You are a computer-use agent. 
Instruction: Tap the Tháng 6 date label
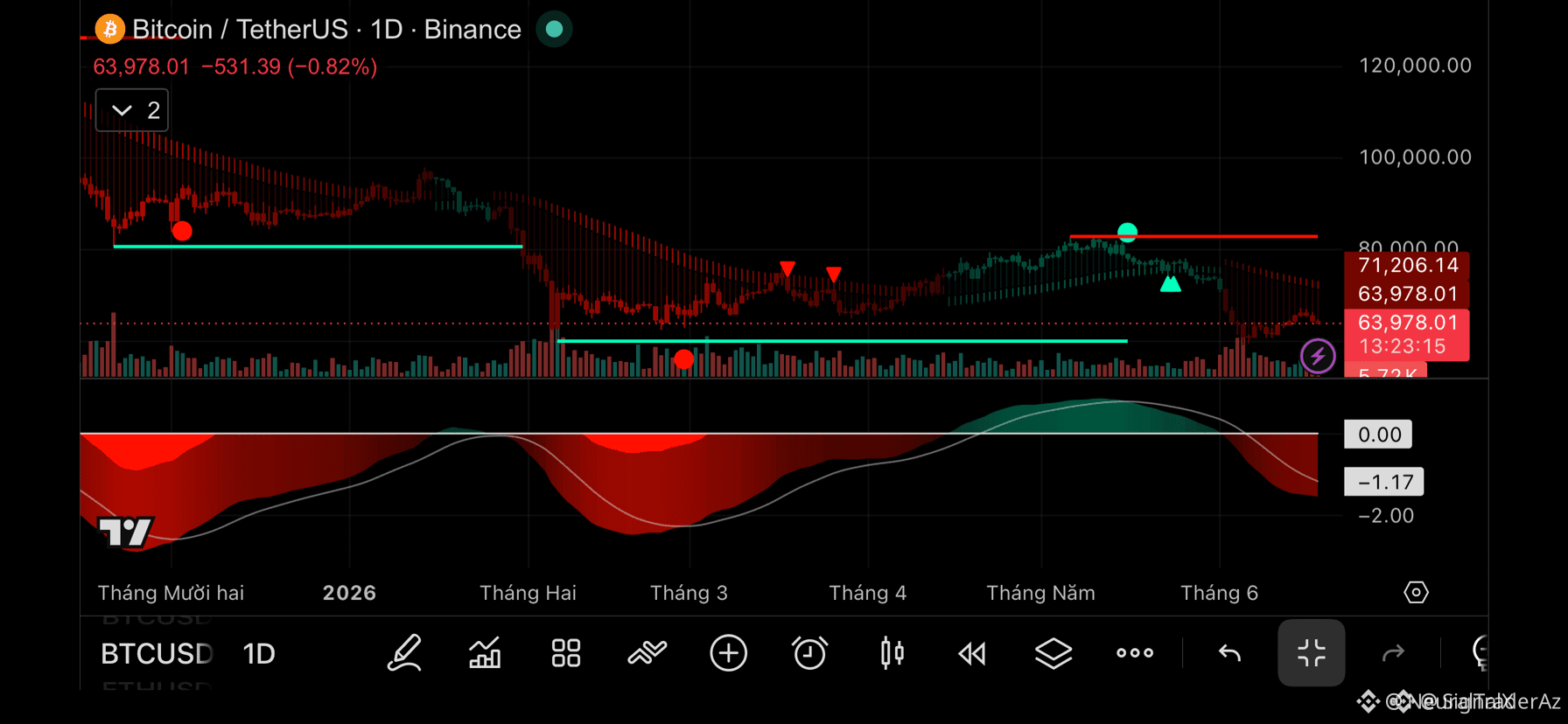(x=1219, y=593)
